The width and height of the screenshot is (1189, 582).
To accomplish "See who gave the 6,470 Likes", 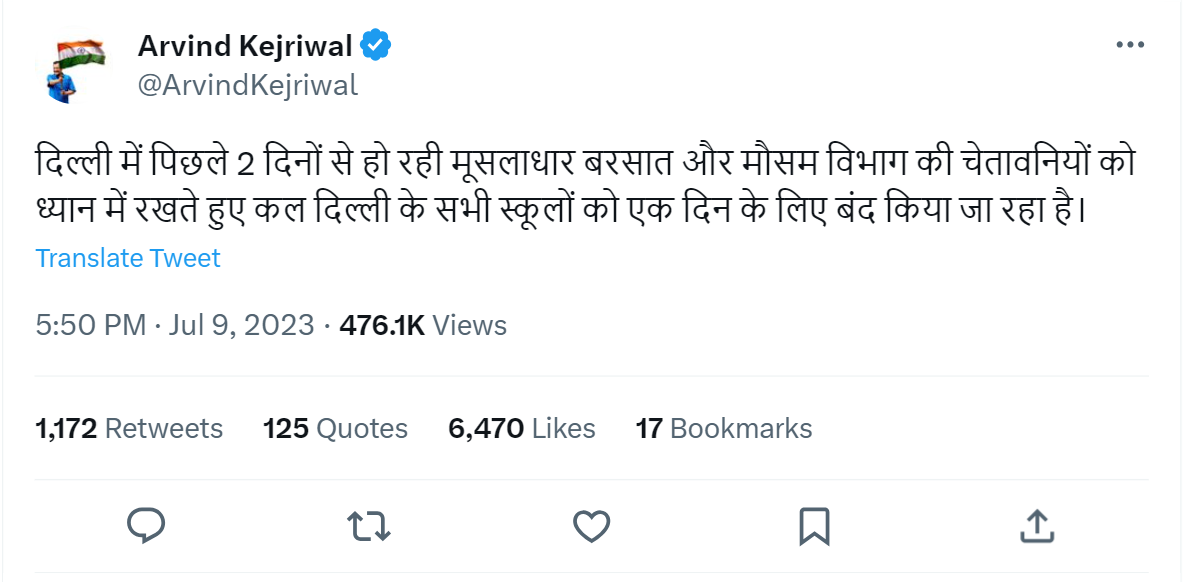I will [x=521, y=429].
